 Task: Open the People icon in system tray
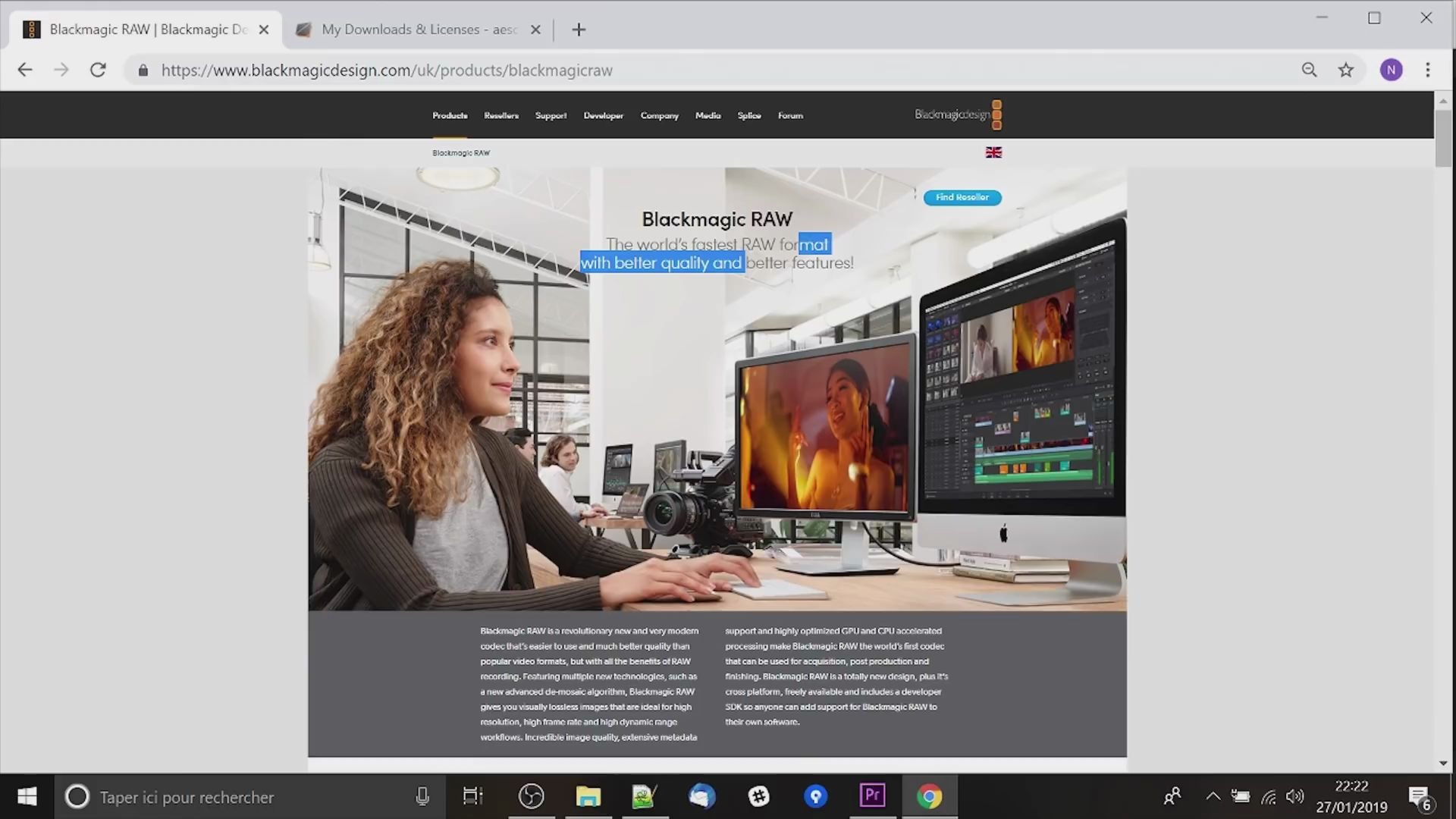pyautogui.click(x=1172, y=796)
